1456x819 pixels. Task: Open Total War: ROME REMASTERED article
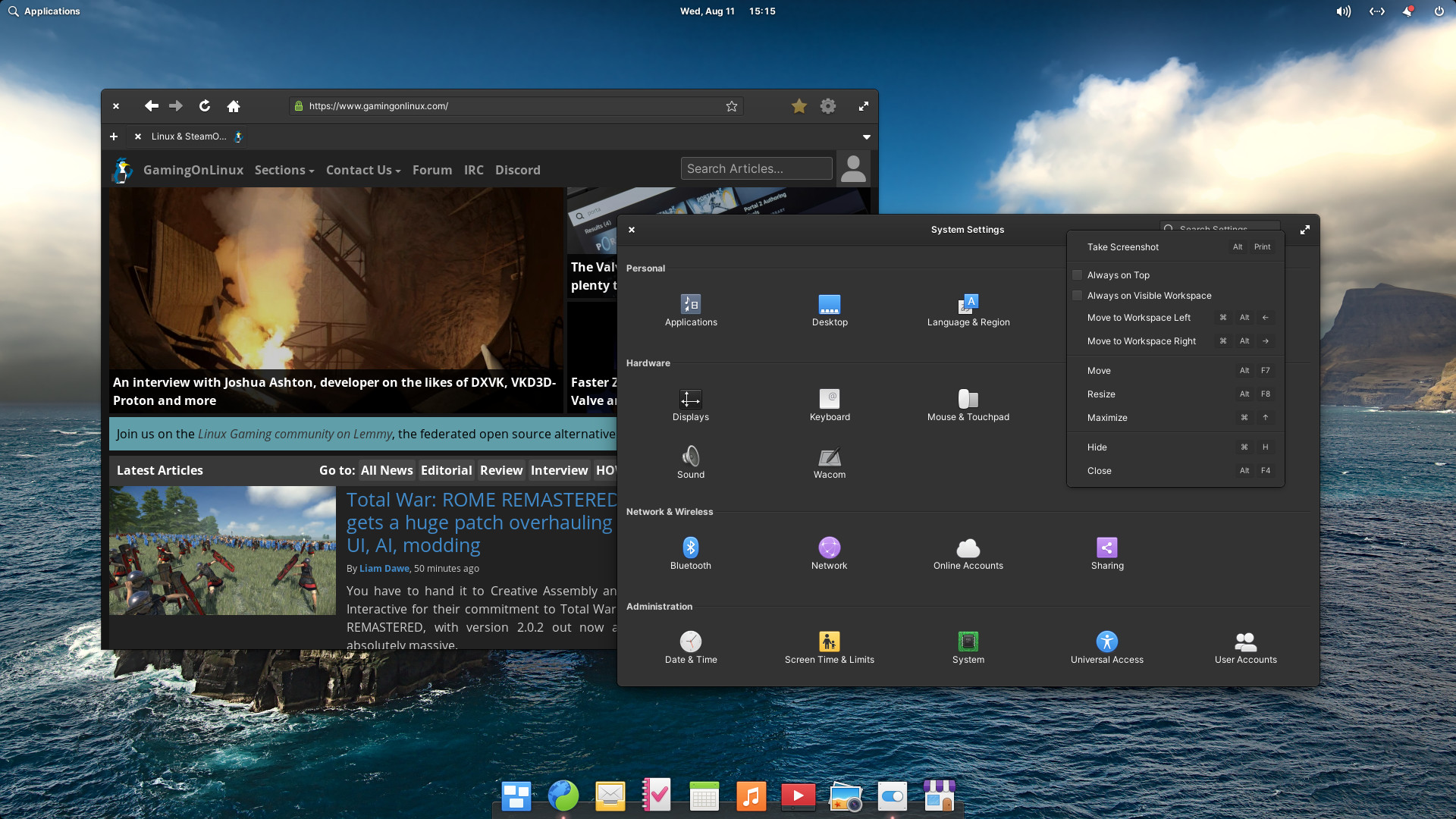482,522
